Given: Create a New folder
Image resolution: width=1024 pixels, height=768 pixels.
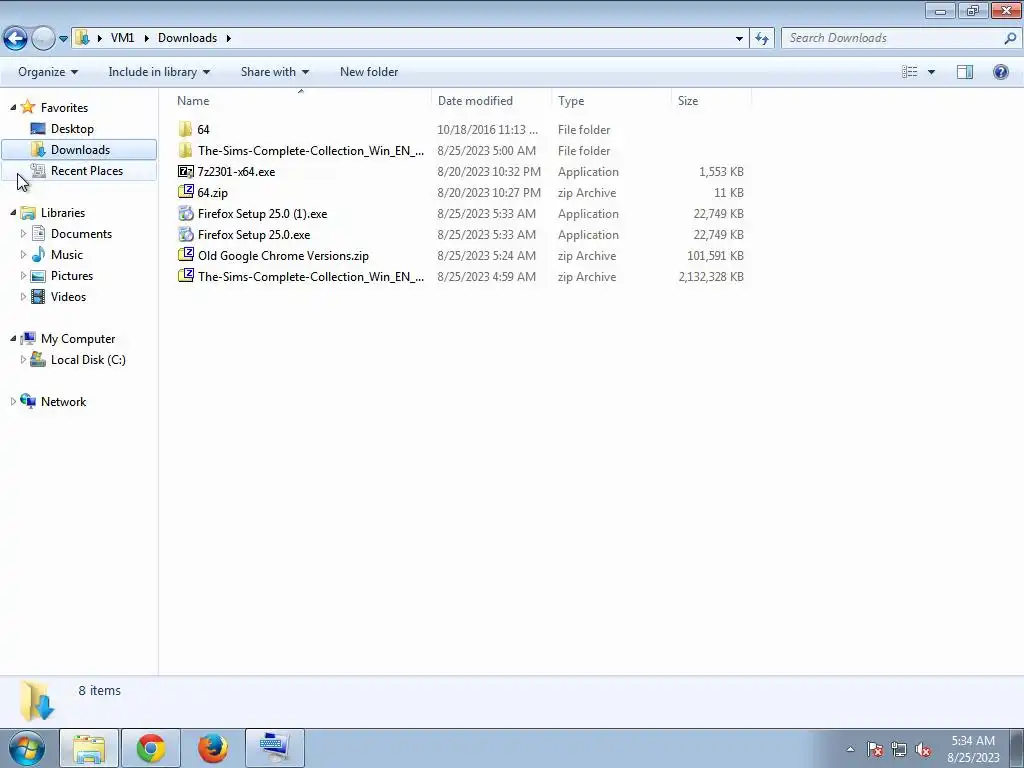Looking at the screenshot, I should click(x=369, y=72).
